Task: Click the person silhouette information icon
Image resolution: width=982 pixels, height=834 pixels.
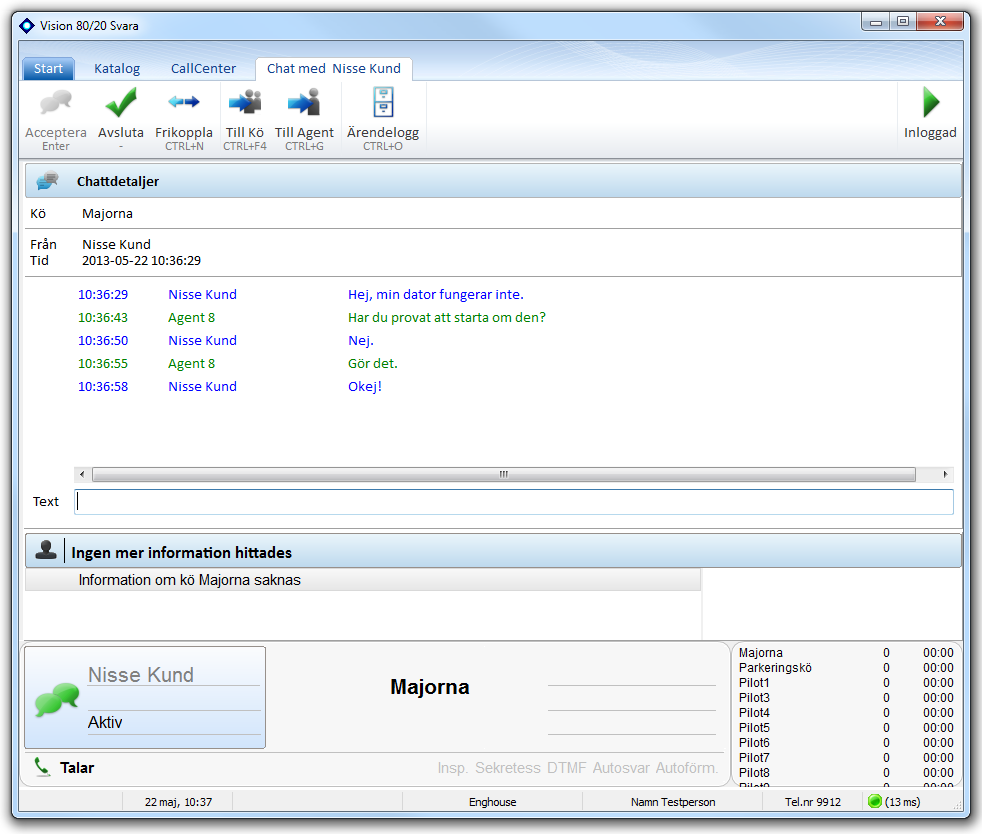Action: [x=46, y=550]
